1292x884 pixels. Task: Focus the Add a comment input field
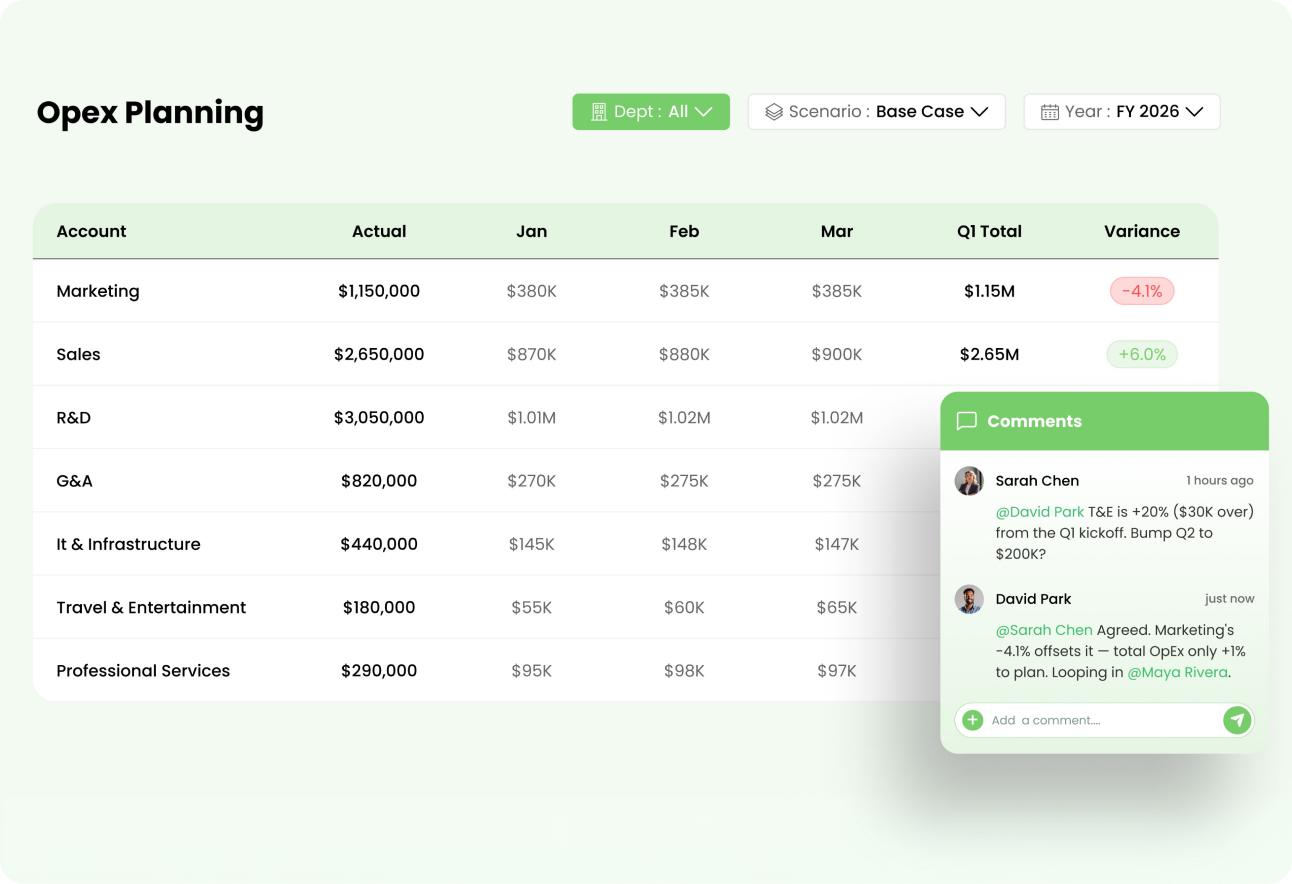(x=1104, y=720)
